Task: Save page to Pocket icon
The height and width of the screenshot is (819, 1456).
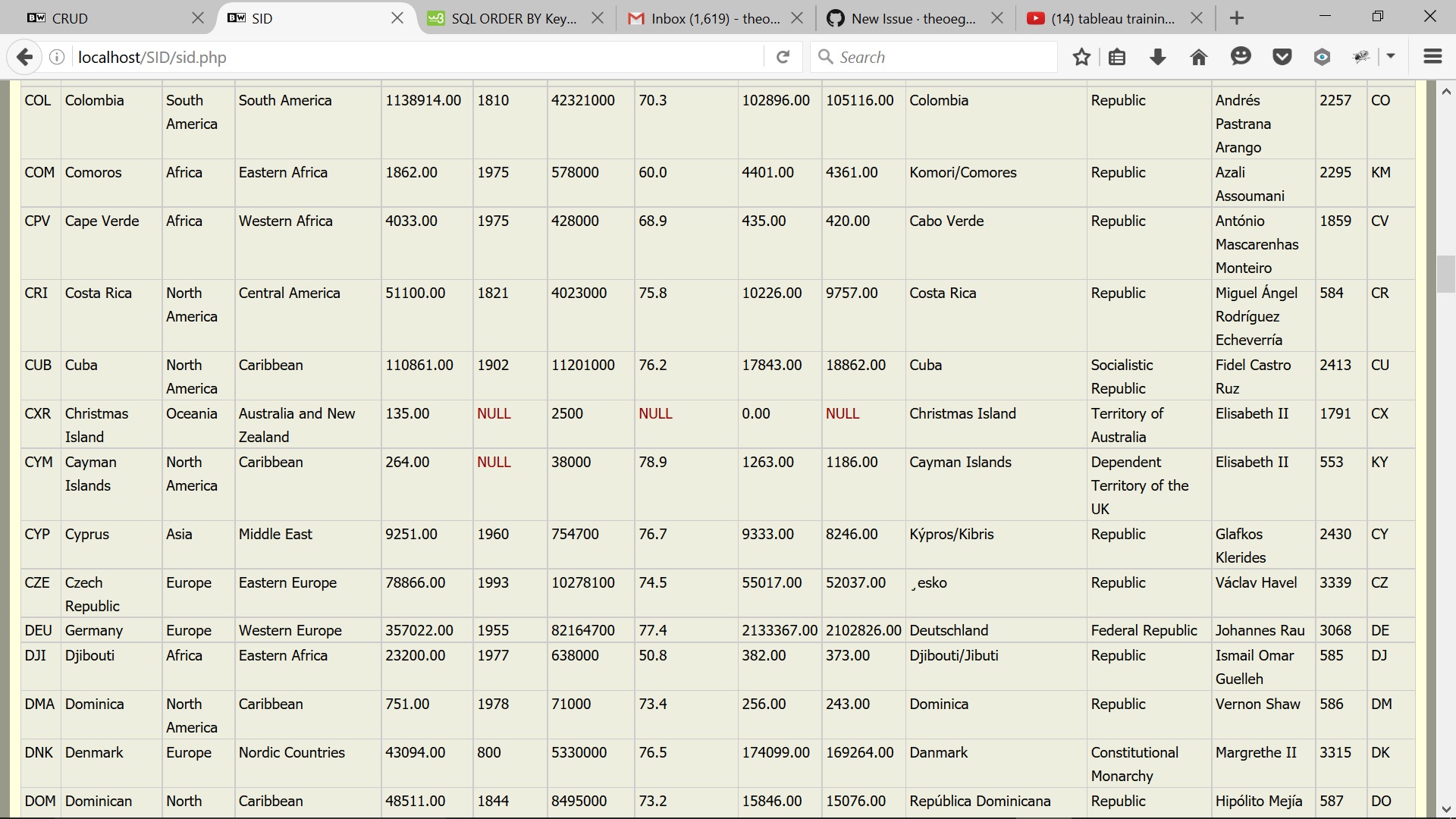Action: coord(1282,57)
